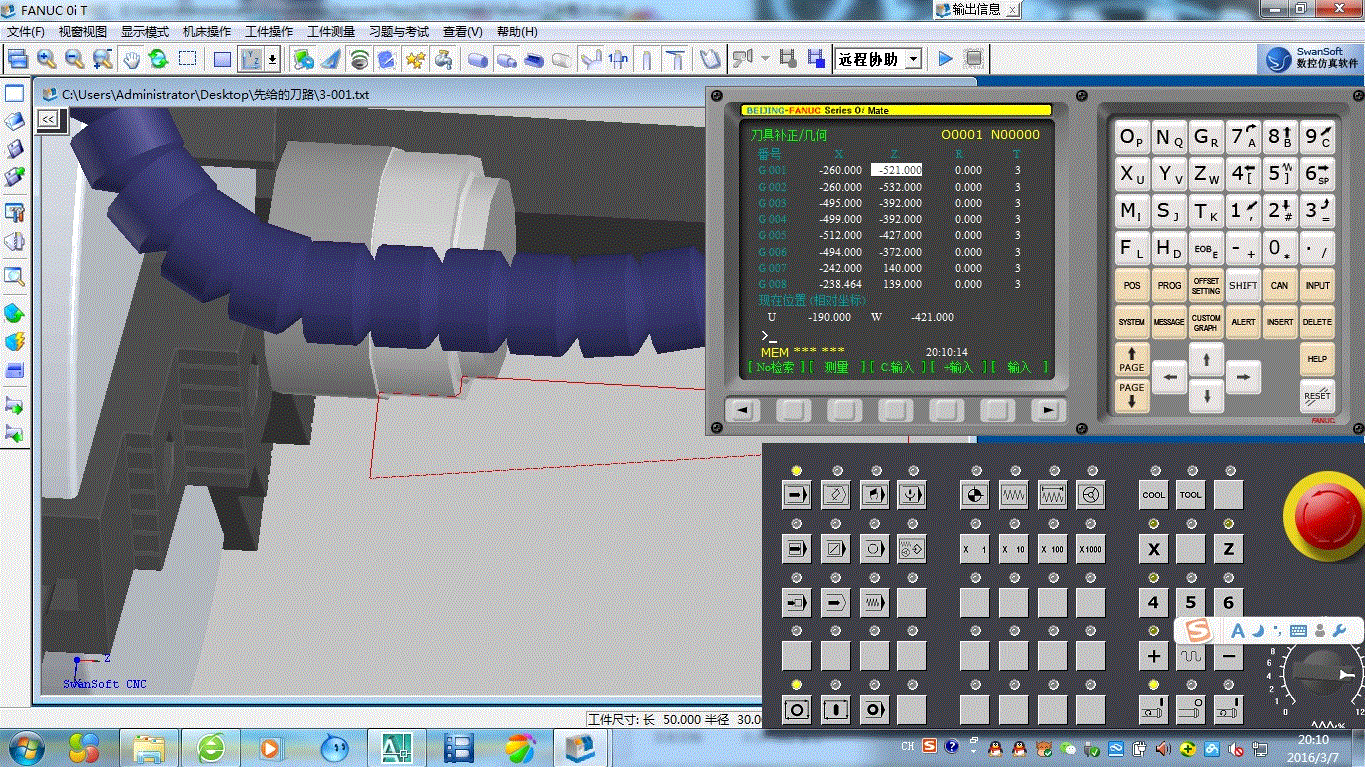Select the X 1 increment button

(x=974, y=549)
